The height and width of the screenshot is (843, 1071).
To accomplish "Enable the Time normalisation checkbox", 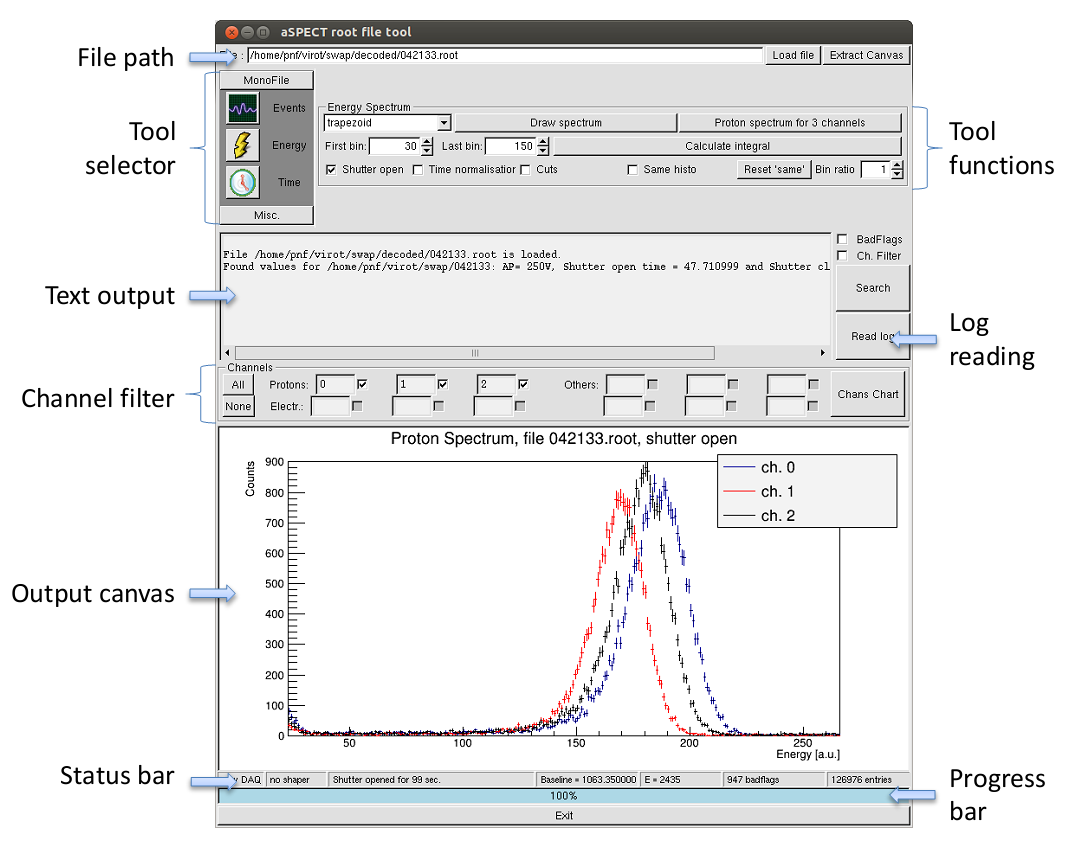I will pyautogui.click(x=418, y=170).
